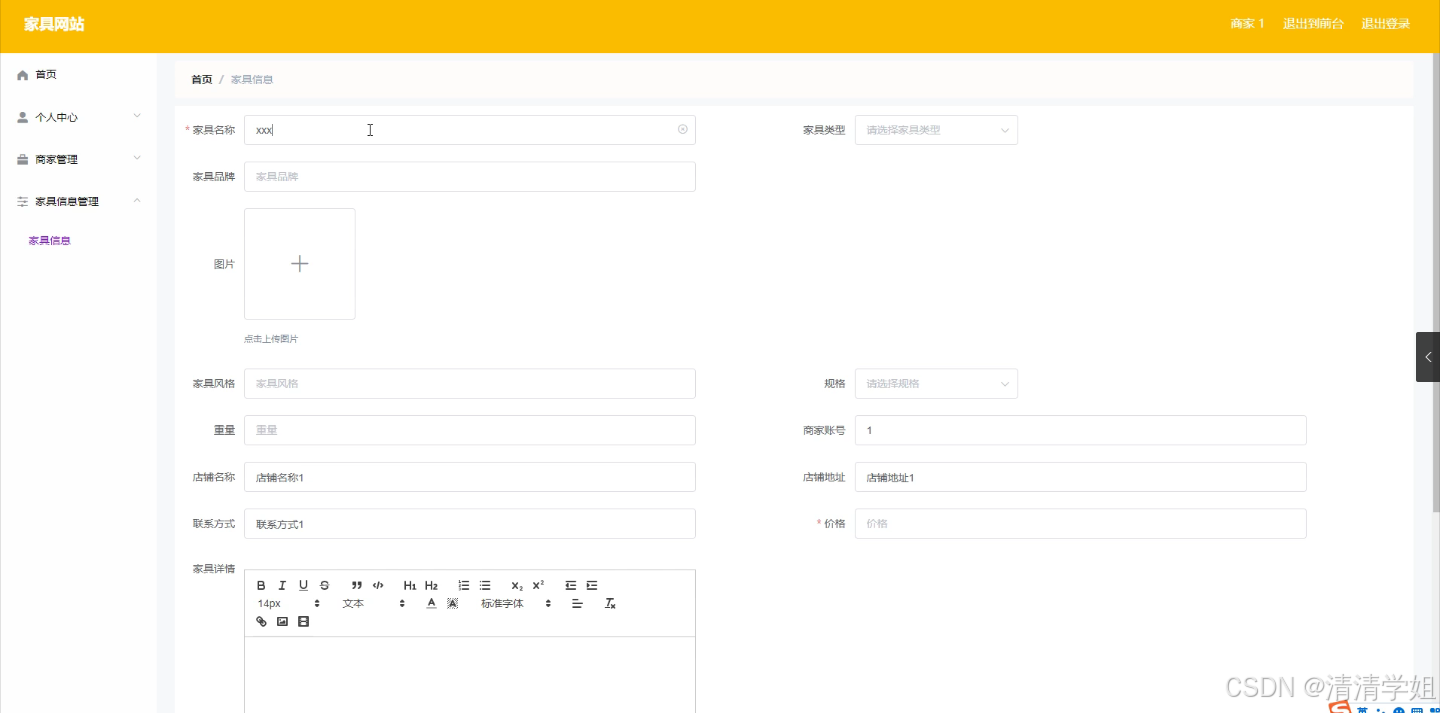Click 退出登录 in the top bar
Viewport: 1440px width, 713px height.
tap(1386, 23)
